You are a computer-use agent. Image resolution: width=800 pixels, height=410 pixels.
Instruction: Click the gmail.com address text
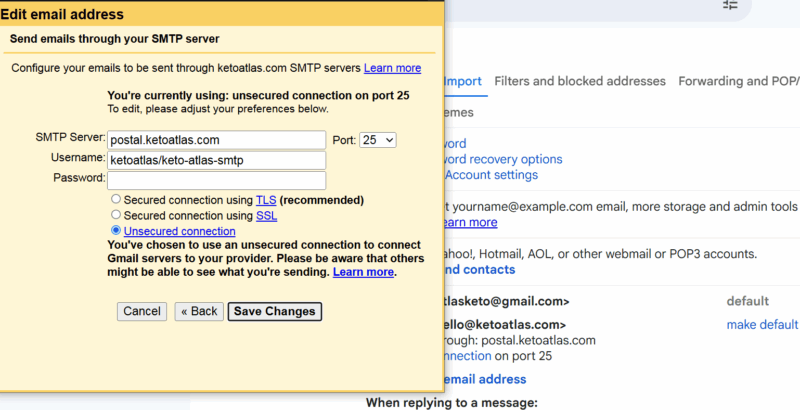pyautogui.click(x=507, y=301)
